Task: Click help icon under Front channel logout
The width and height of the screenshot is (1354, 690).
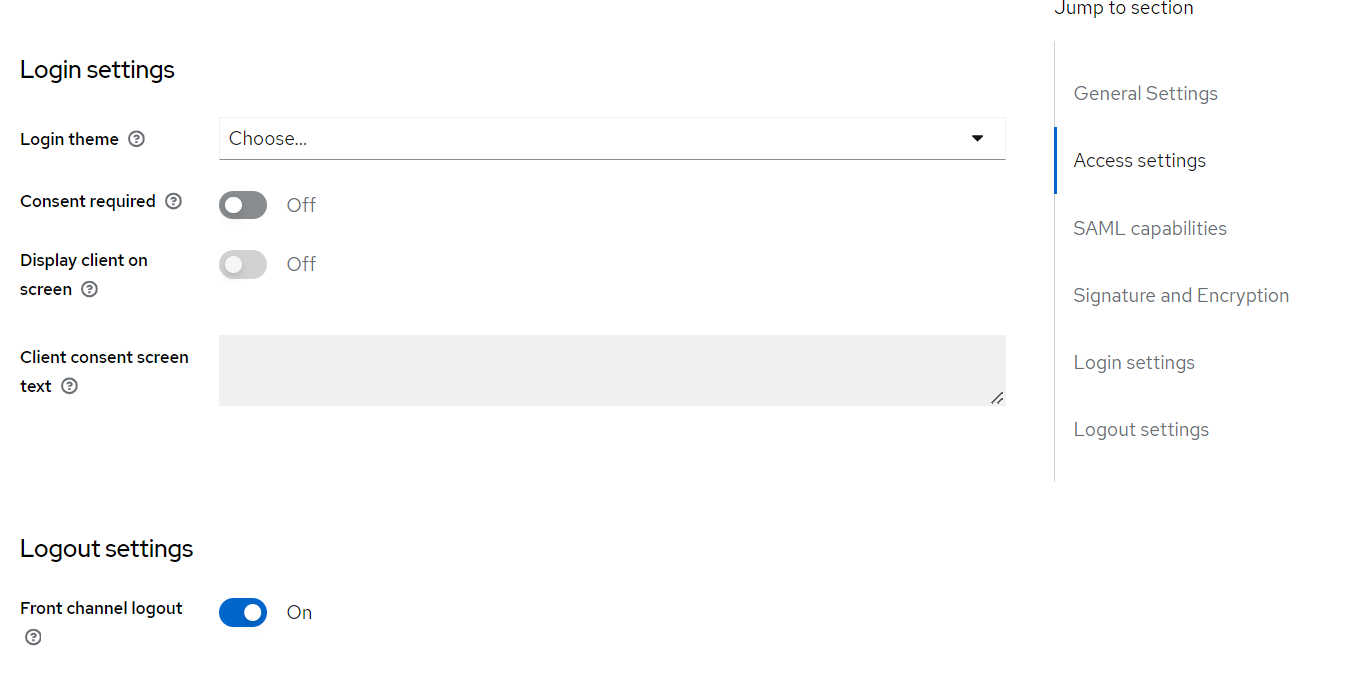Action: tap(34, 637)
